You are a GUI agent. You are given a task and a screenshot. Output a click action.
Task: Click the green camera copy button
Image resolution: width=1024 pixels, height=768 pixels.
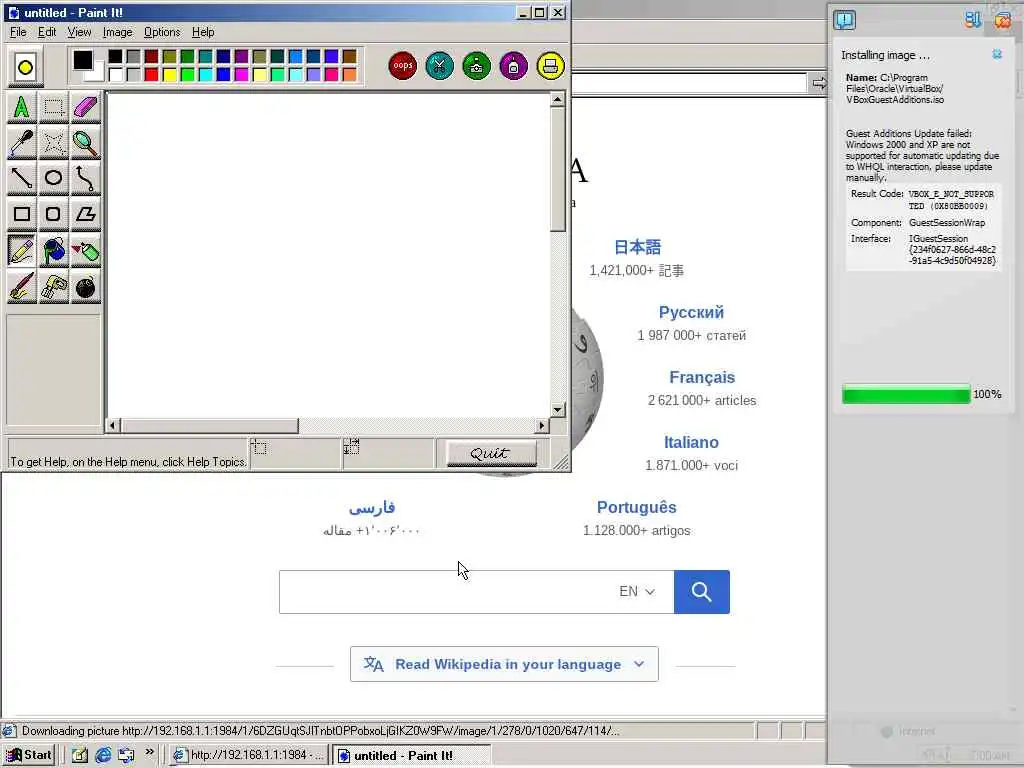477,65
